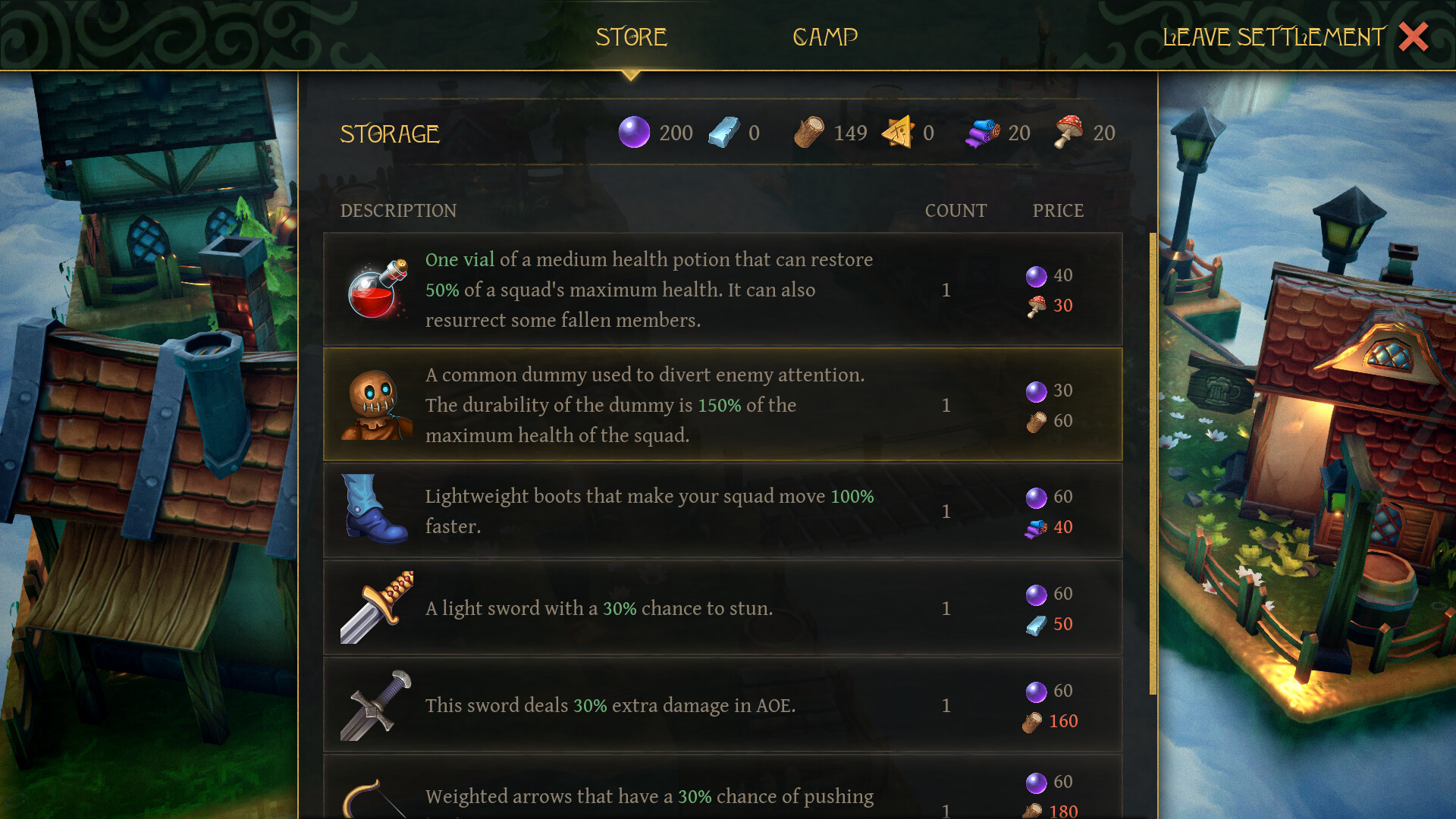Select the pumpkin dummy icon
The image size is (1456, 819).
(375, 405)
